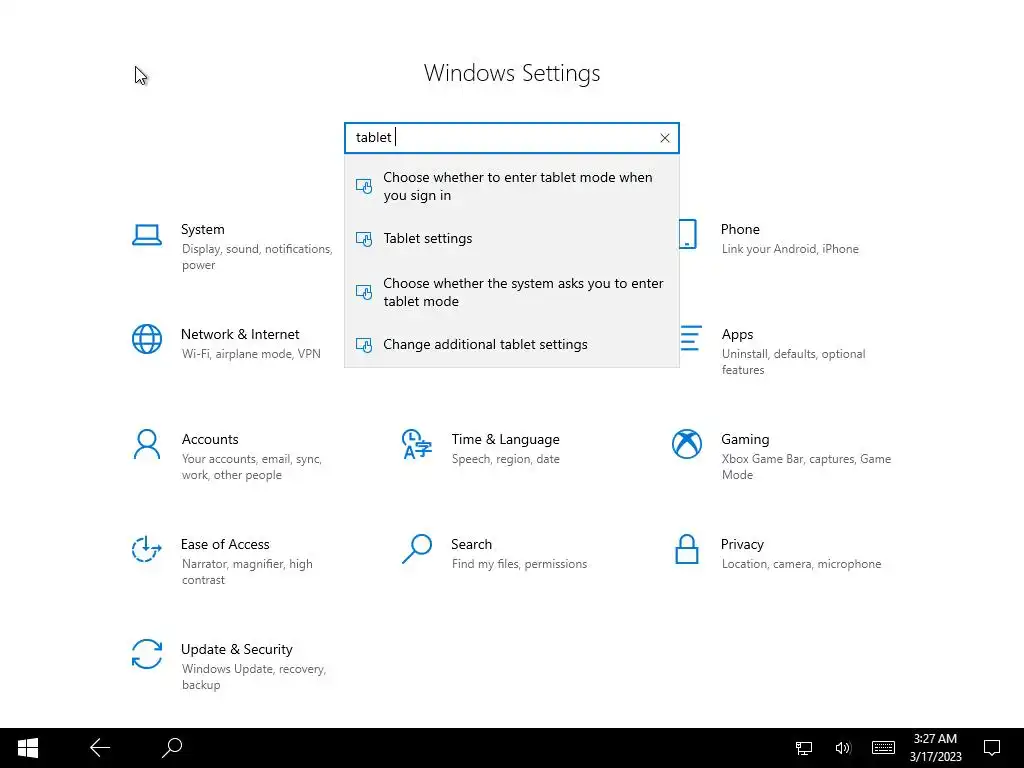
Task: Open Accounts category title
Action: click(x=210, y=440)
